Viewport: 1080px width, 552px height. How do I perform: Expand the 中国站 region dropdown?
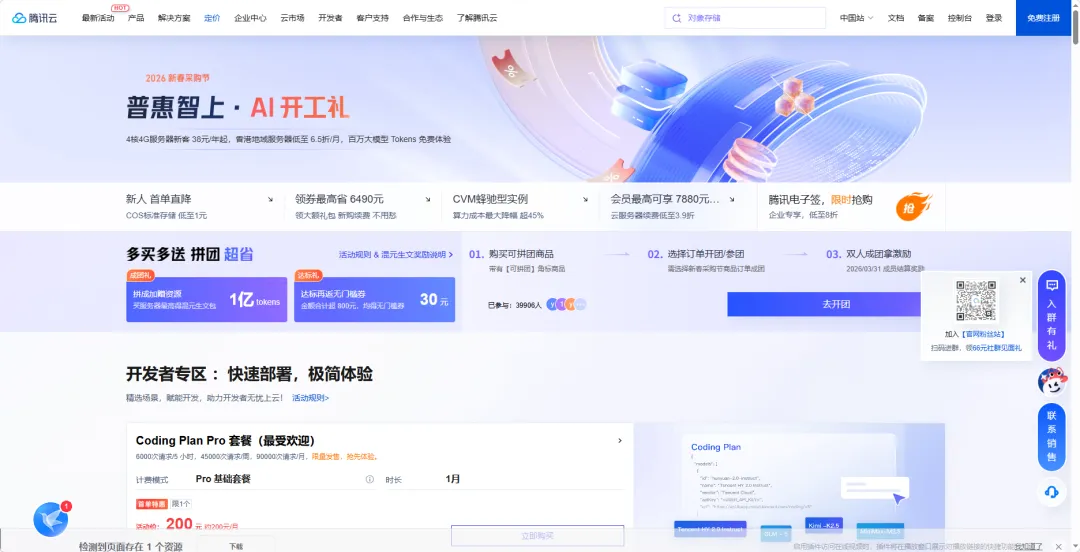point(856,18)
